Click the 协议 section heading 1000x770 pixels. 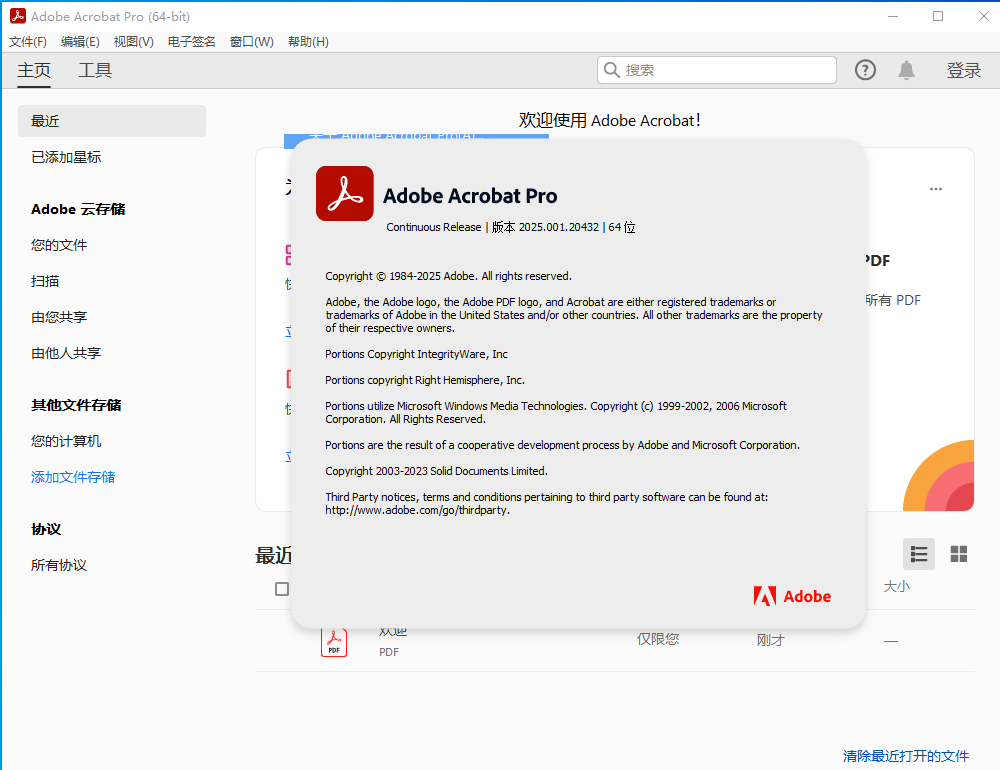(x=46, y=529)
